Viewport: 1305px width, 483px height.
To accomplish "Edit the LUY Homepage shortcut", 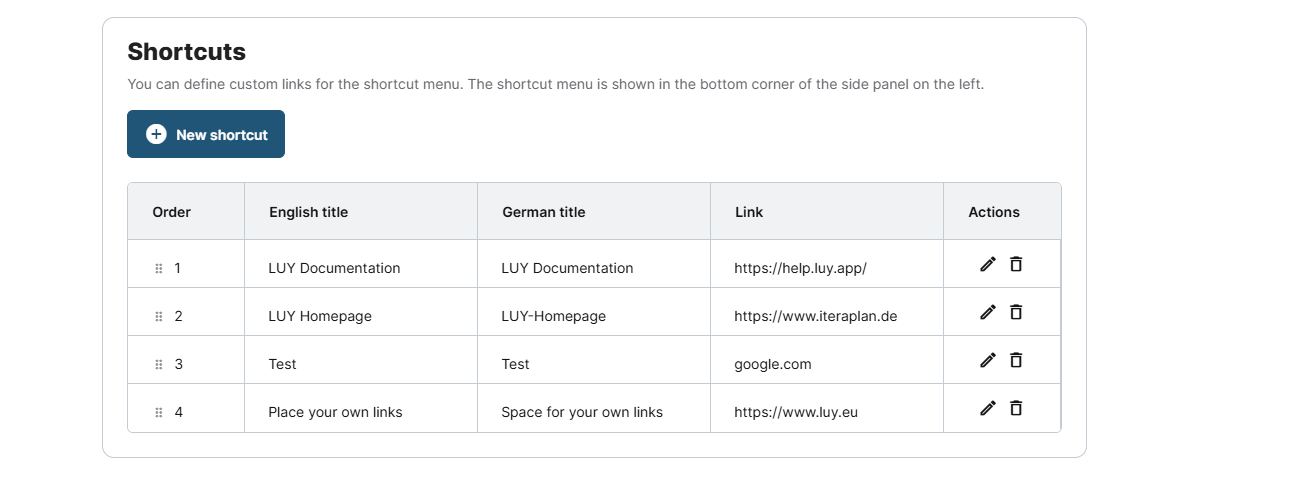I will [x=988, y=312].
